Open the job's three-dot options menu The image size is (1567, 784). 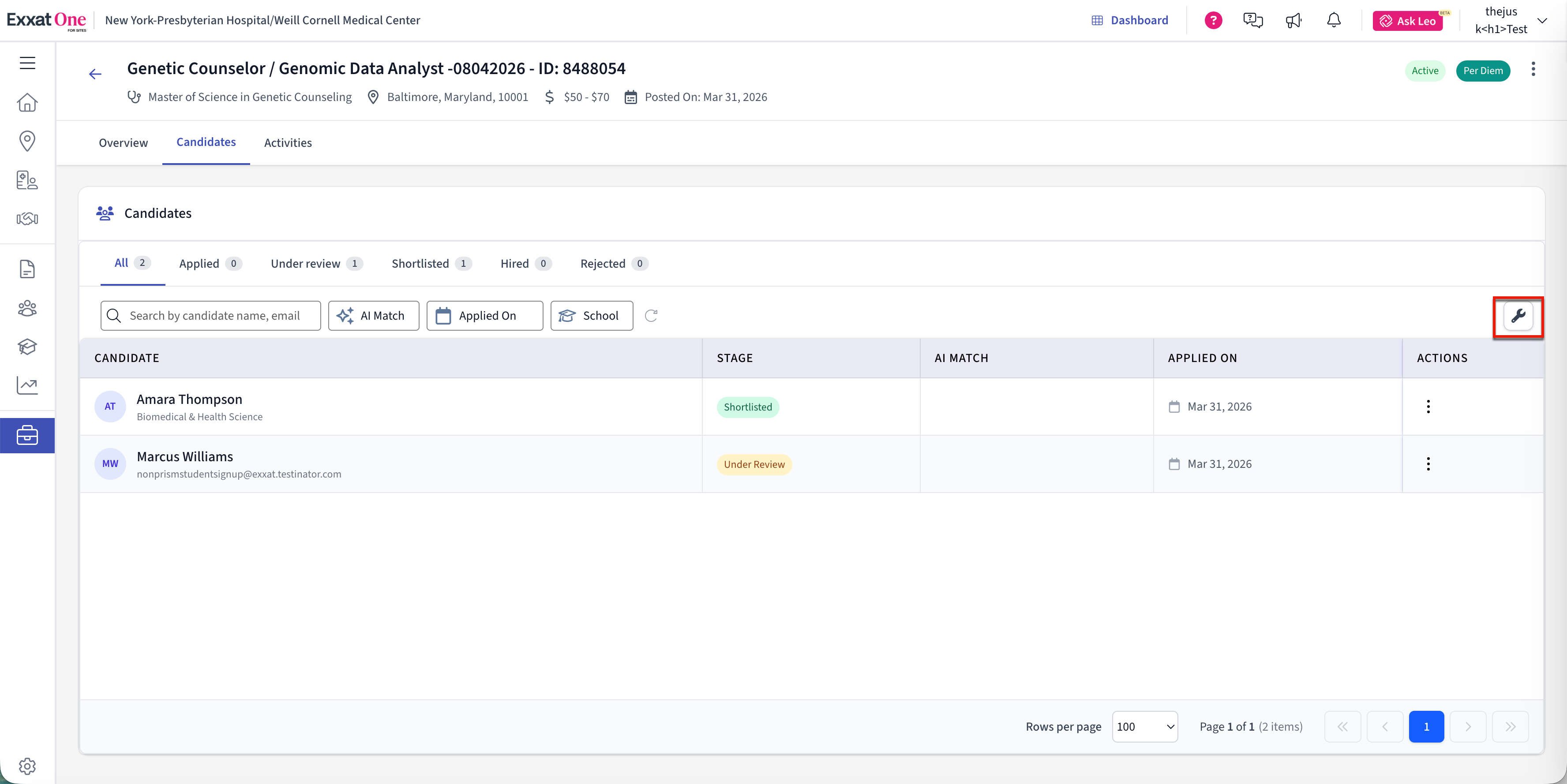tap(1533, 69)
